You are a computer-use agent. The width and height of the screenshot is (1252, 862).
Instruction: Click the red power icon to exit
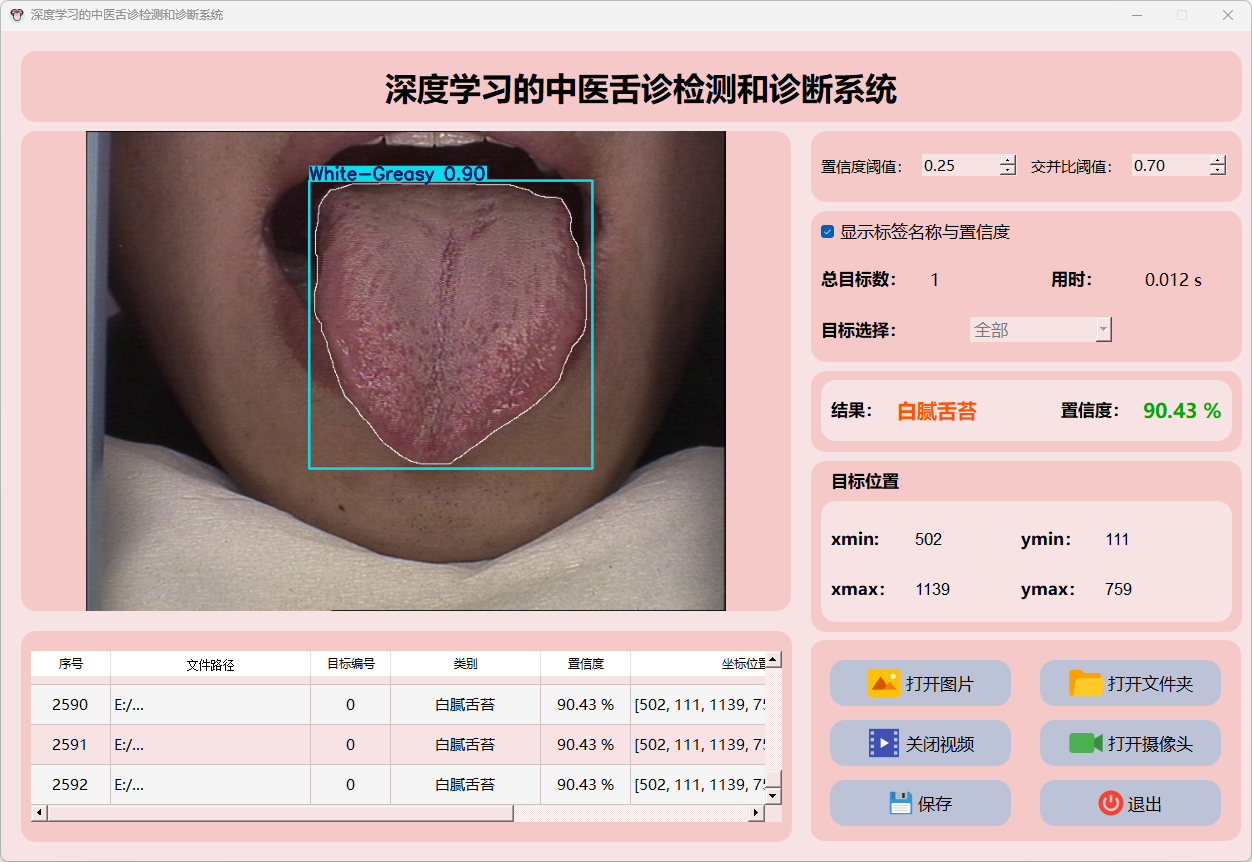pos(1111,803)
